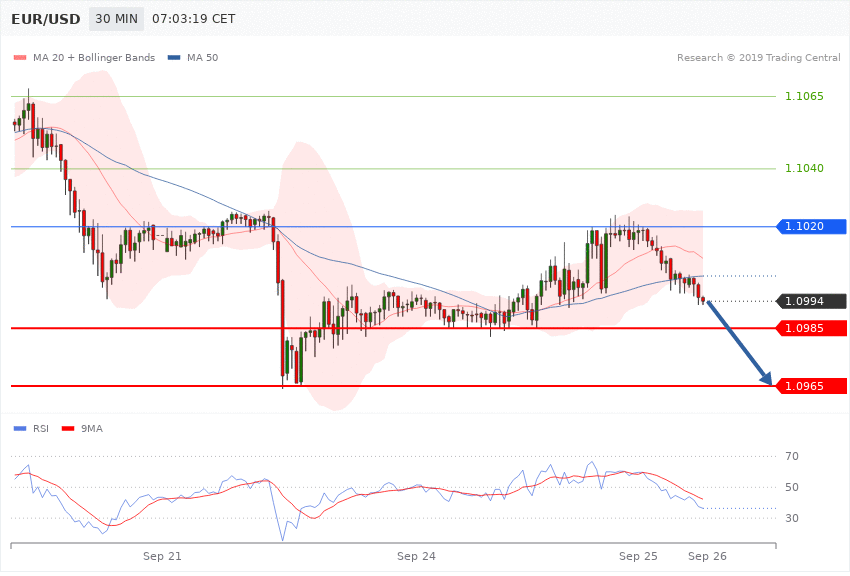
Task: Select the 30 MIN timeframe label
Action: (x=117, y=19)
